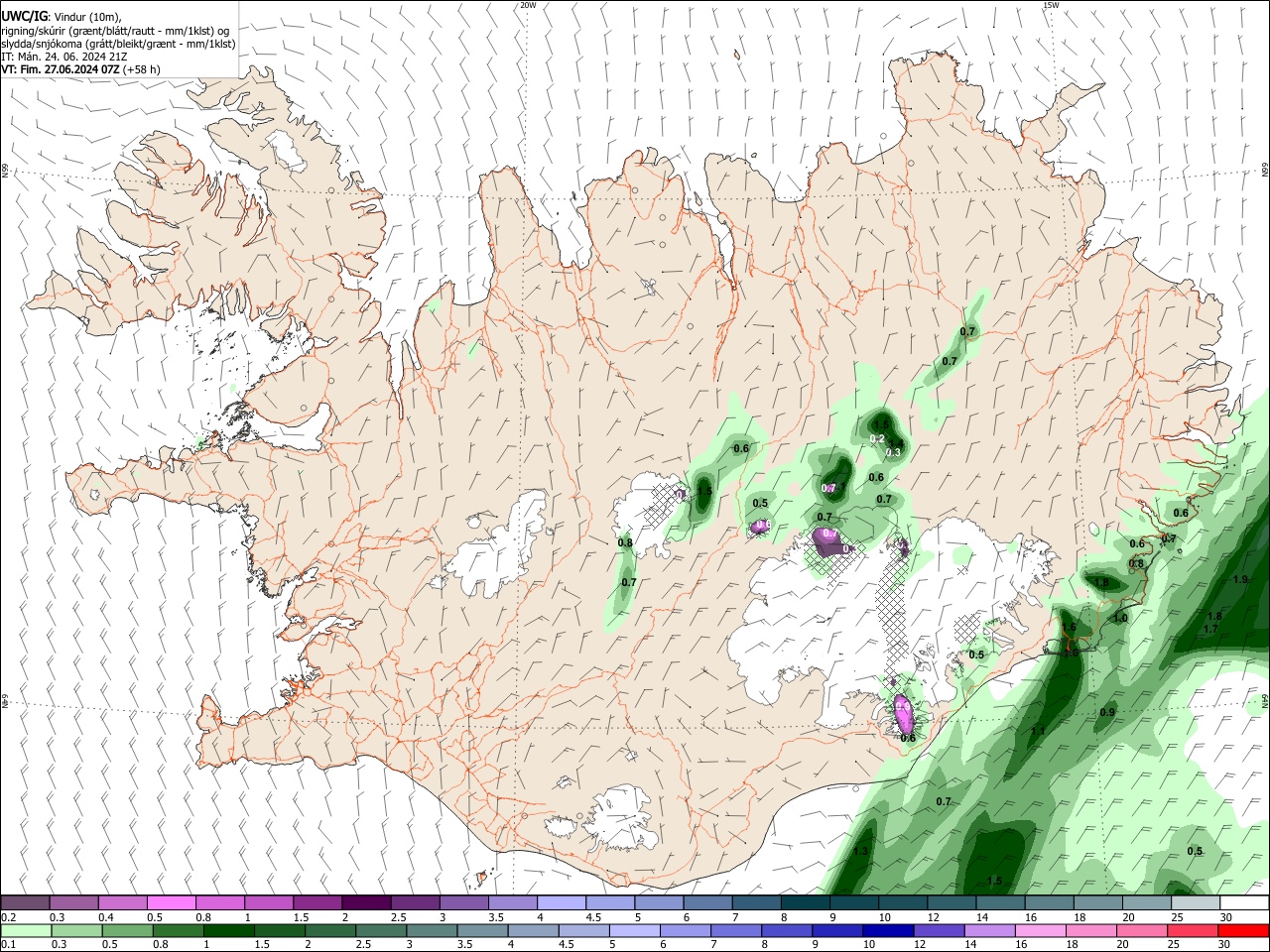Click the 1.9 precipitation value off the east coast
1270x952 pixels.
(1240, 579)
